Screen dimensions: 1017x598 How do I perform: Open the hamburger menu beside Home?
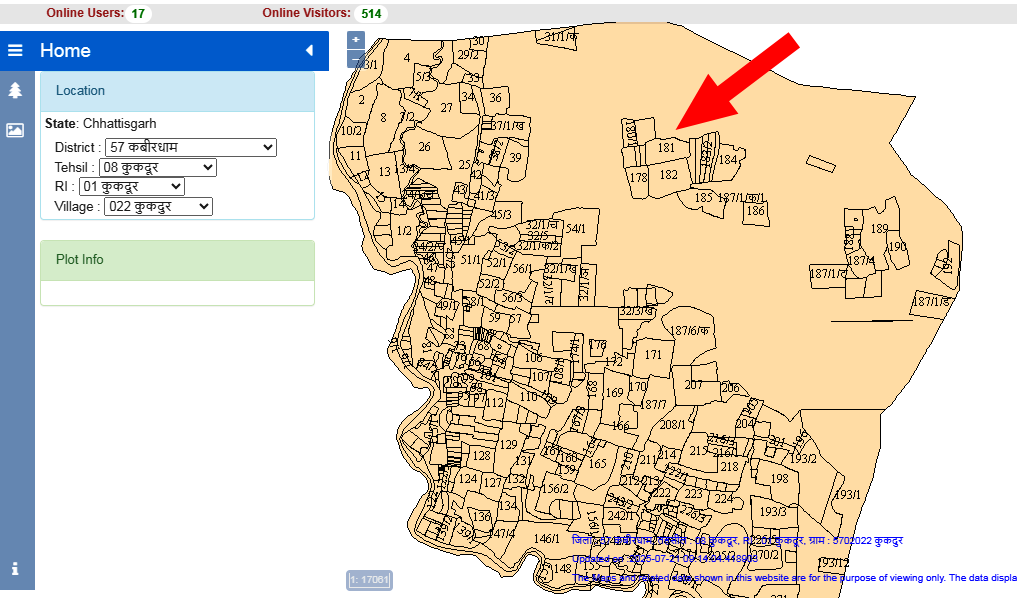click(15, 50)
